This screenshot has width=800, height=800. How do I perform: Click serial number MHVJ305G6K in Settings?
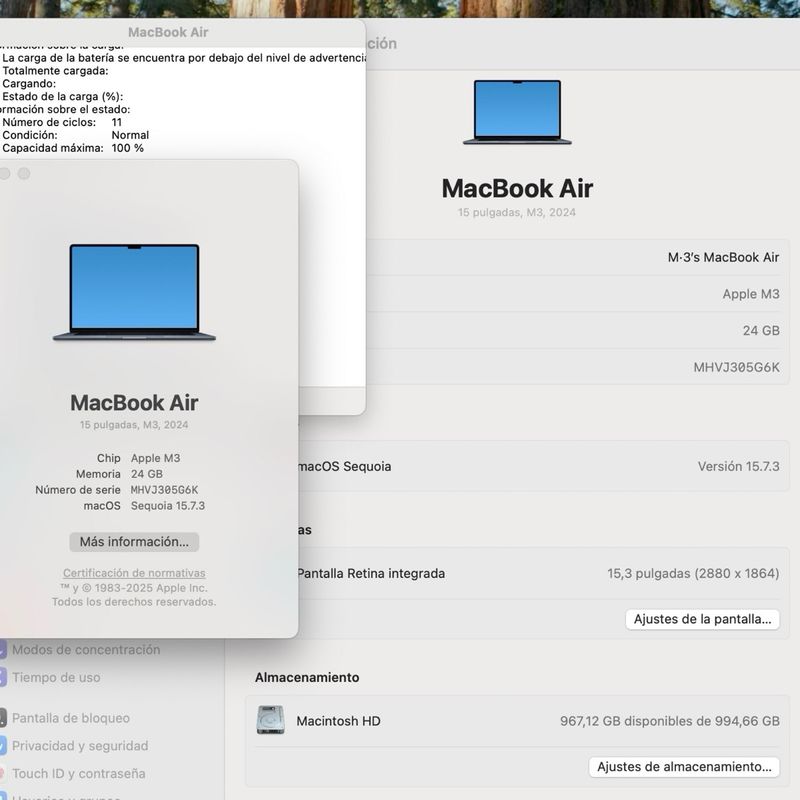point(736,367)
